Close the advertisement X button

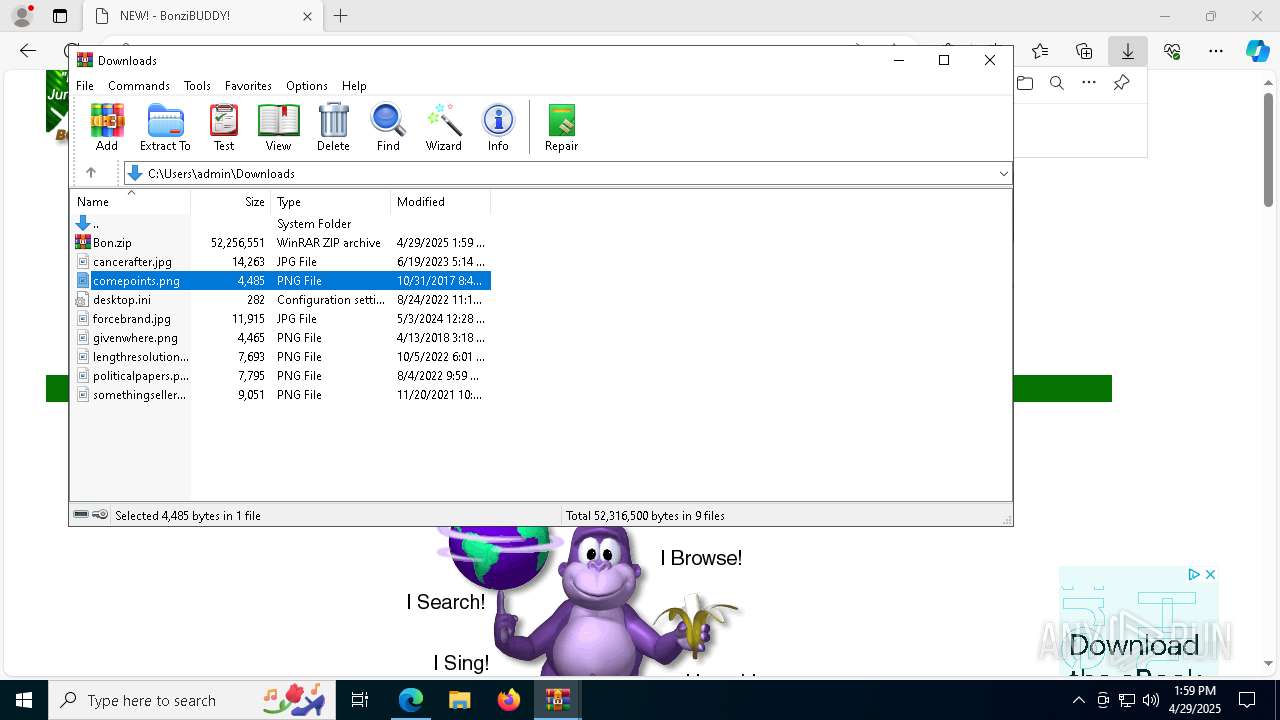tap(1210, 574)
